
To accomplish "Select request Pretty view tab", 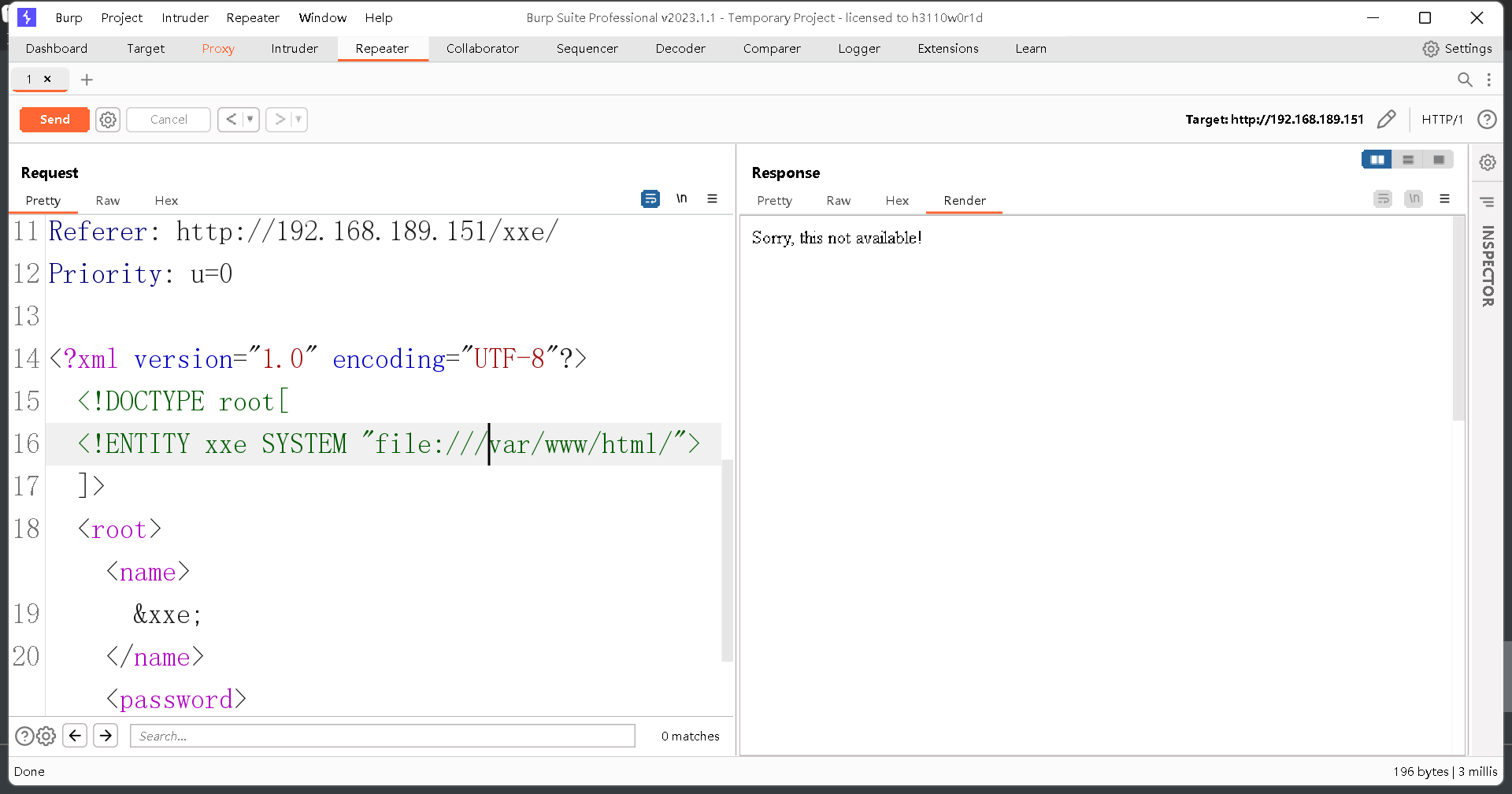I will [43, 201].
